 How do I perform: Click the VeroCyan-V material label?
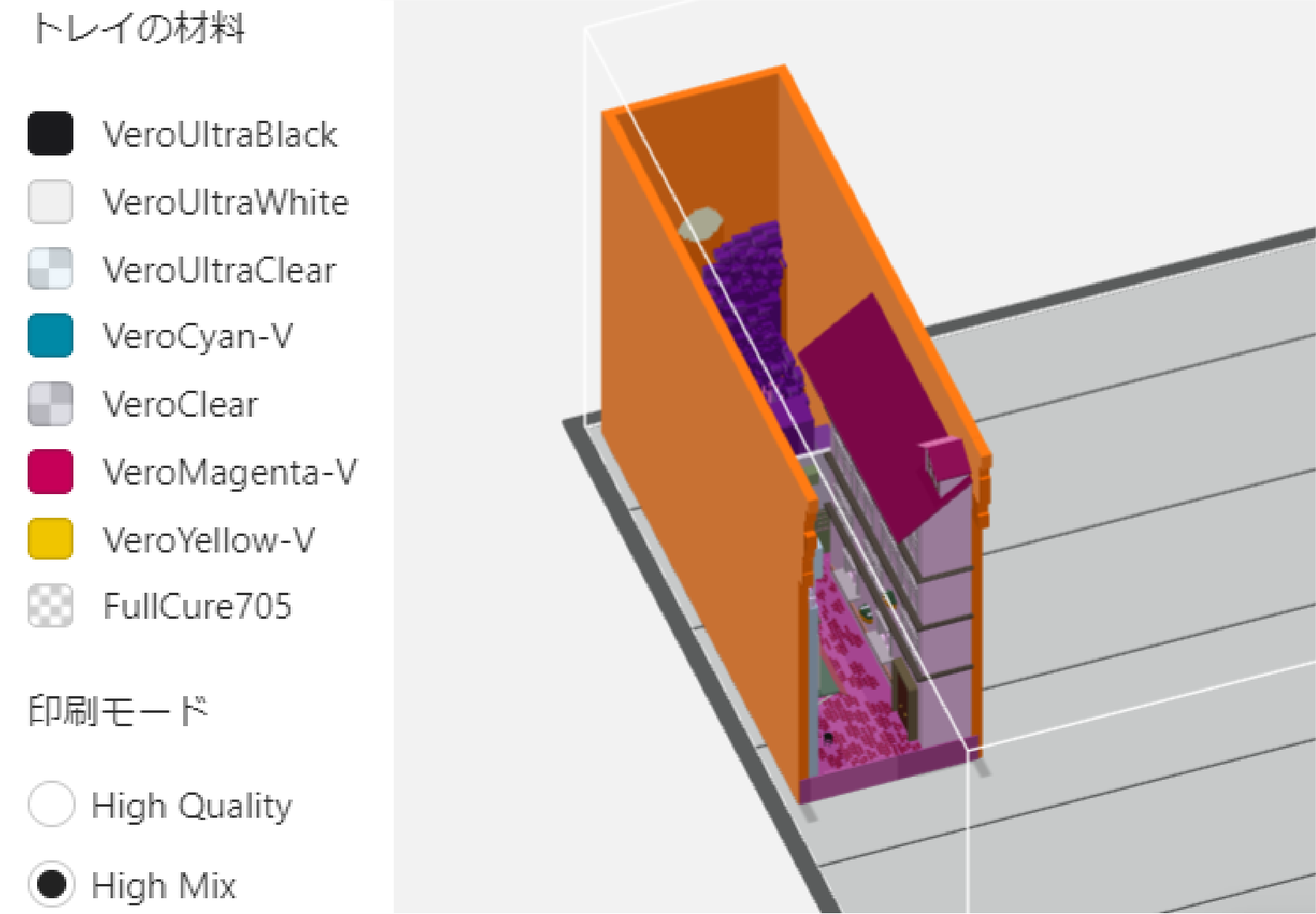click(x=198, y=336)
